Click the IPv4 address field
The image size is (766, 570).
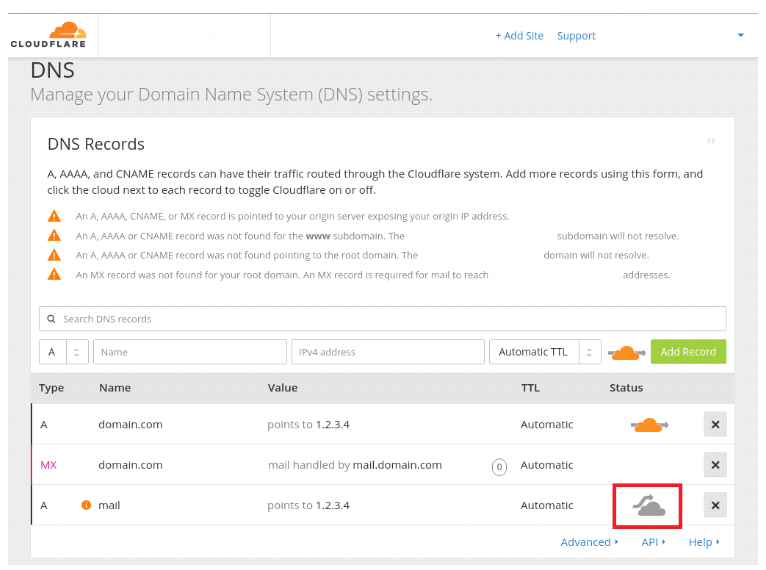coord(388,352)
